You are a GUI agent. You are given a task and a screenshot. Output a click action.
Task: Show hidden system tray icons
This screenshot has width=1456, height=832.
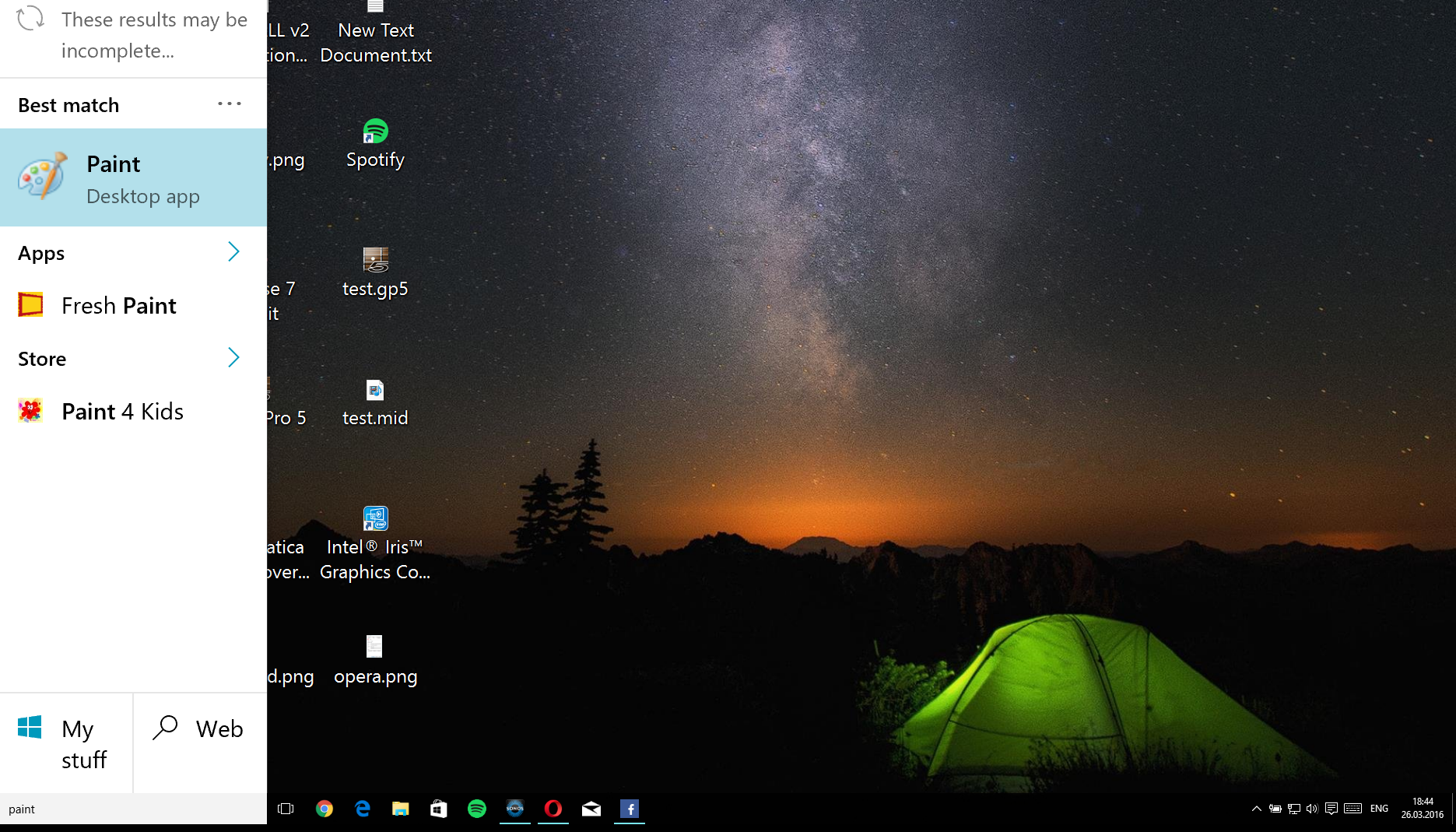[x=1256, y=809]
